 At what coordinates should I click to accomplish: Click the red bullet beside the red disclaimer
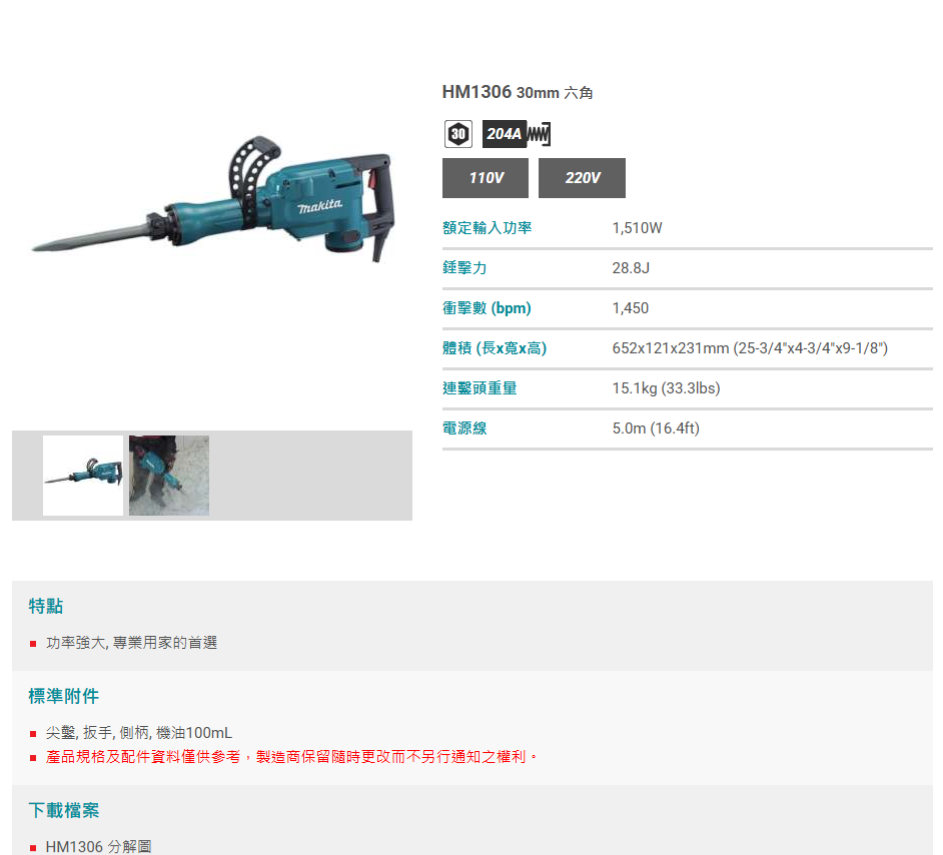point(33,758)
